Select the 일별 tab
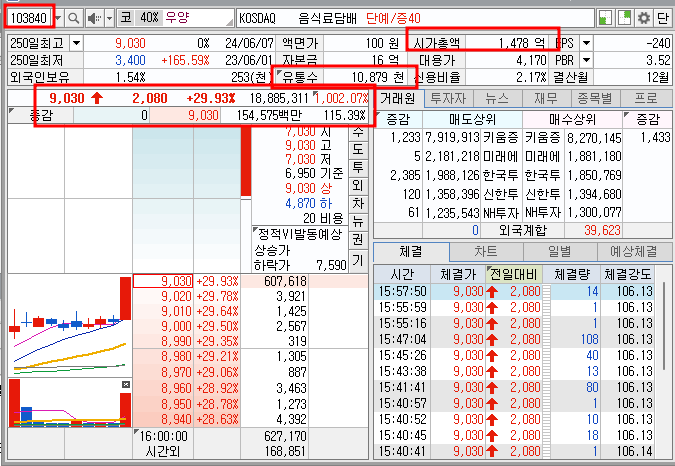The height and width of the screenshot is (466, 675). (560, 251)
